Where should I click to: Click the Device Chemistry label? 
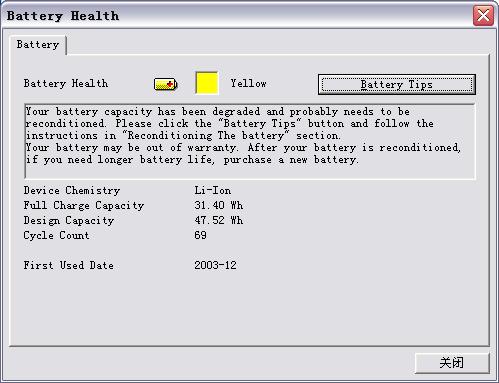pos(72,191)
